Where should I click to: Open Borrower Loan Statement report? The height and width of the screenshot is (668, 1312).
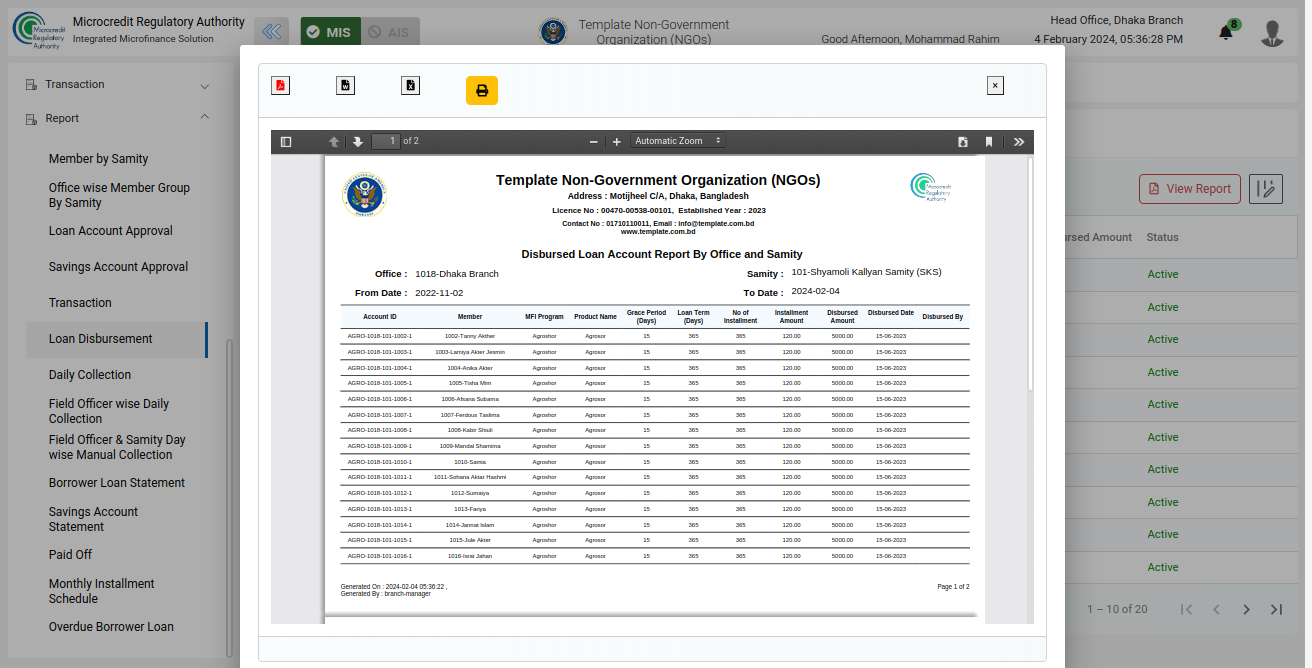[117, 483]
